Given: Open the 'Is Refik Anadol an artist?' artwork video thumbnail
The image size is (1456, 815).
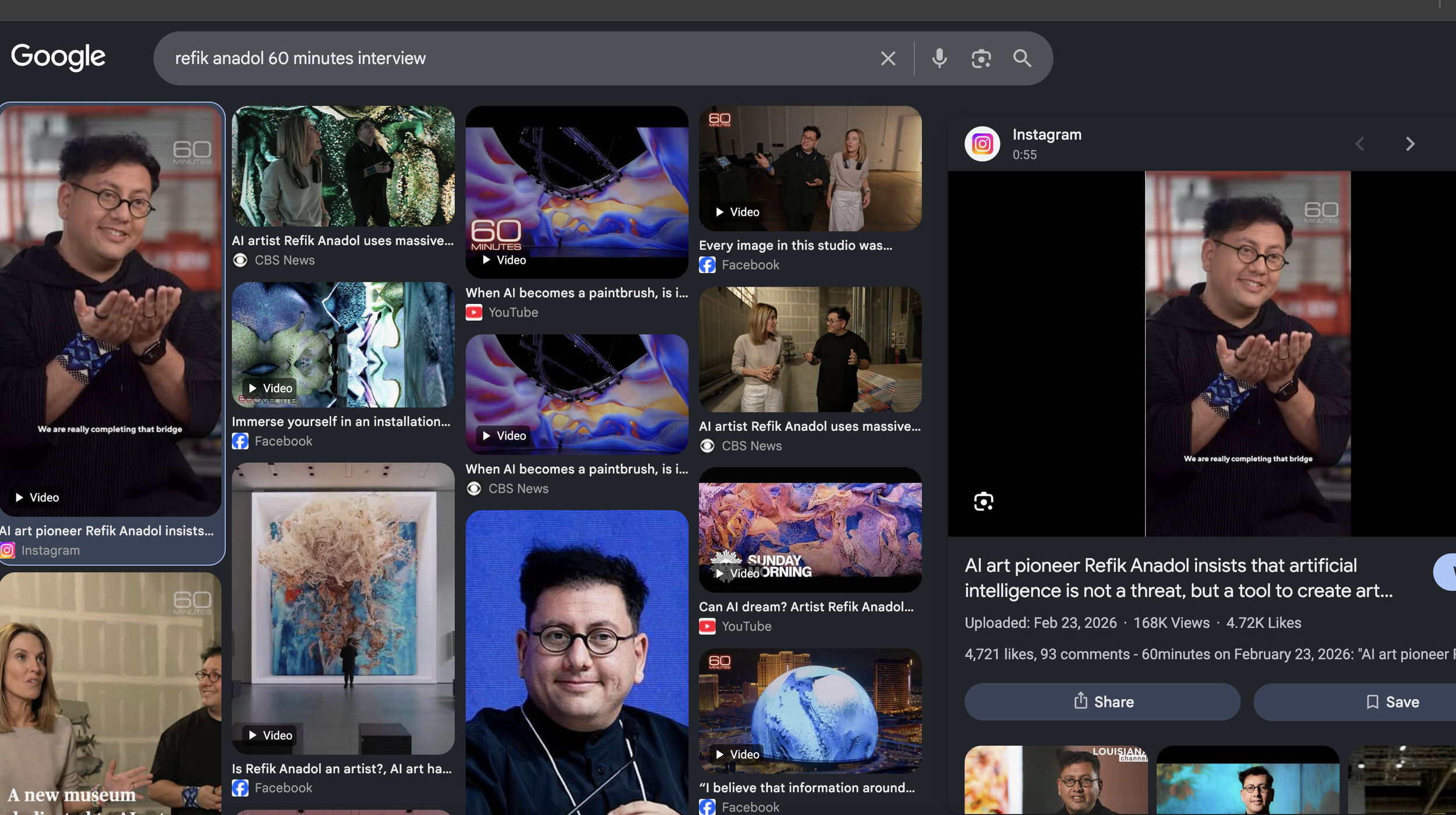Looking at the screenshot, I should coord(343,608).
